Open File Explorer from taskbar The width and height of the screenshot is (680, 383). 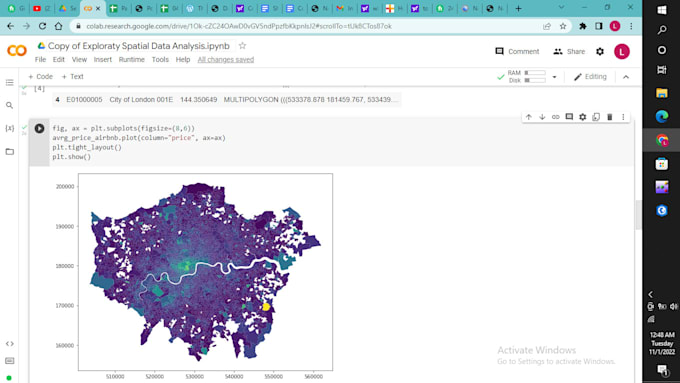point(662,93)
